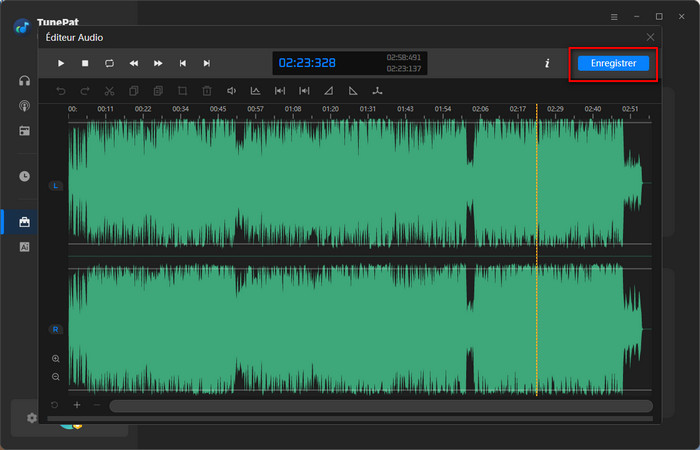
Task: Open the history clock in sidebar
Action: point(25,176)
